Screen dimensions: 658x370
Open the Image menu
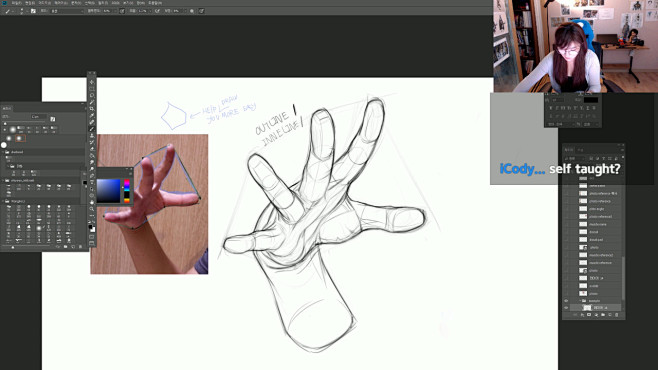44,3
